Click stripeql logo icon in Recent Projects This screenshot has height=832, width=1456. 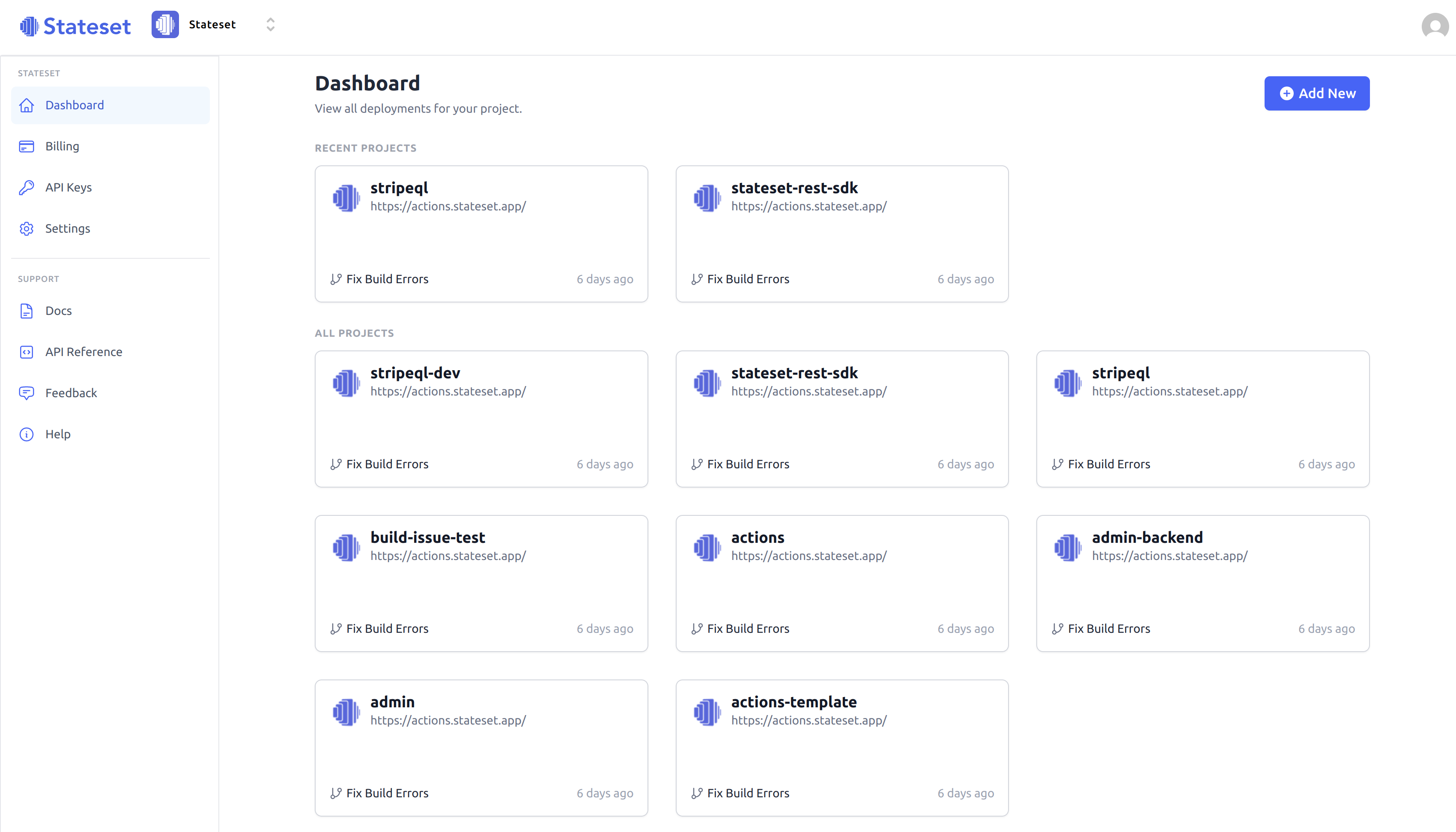coord(346,198)
